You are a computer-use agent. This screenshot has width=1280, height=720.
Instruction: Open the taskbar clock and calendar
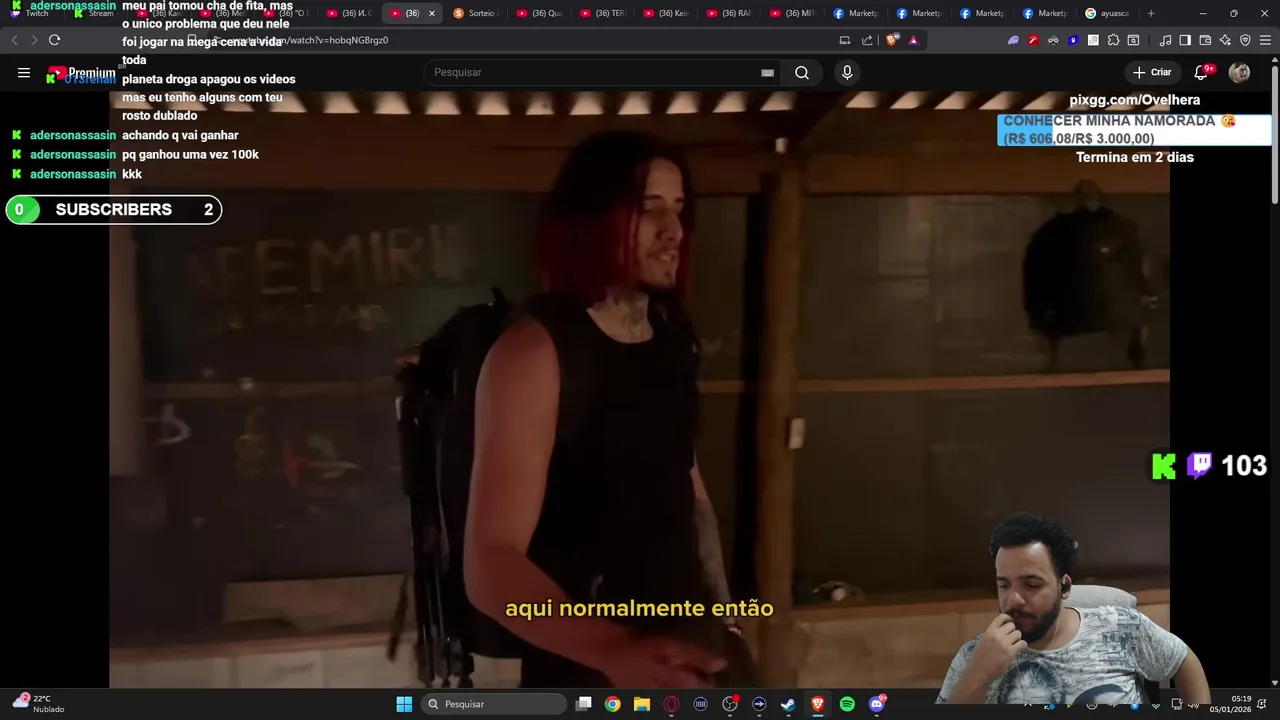point(1230,704)
